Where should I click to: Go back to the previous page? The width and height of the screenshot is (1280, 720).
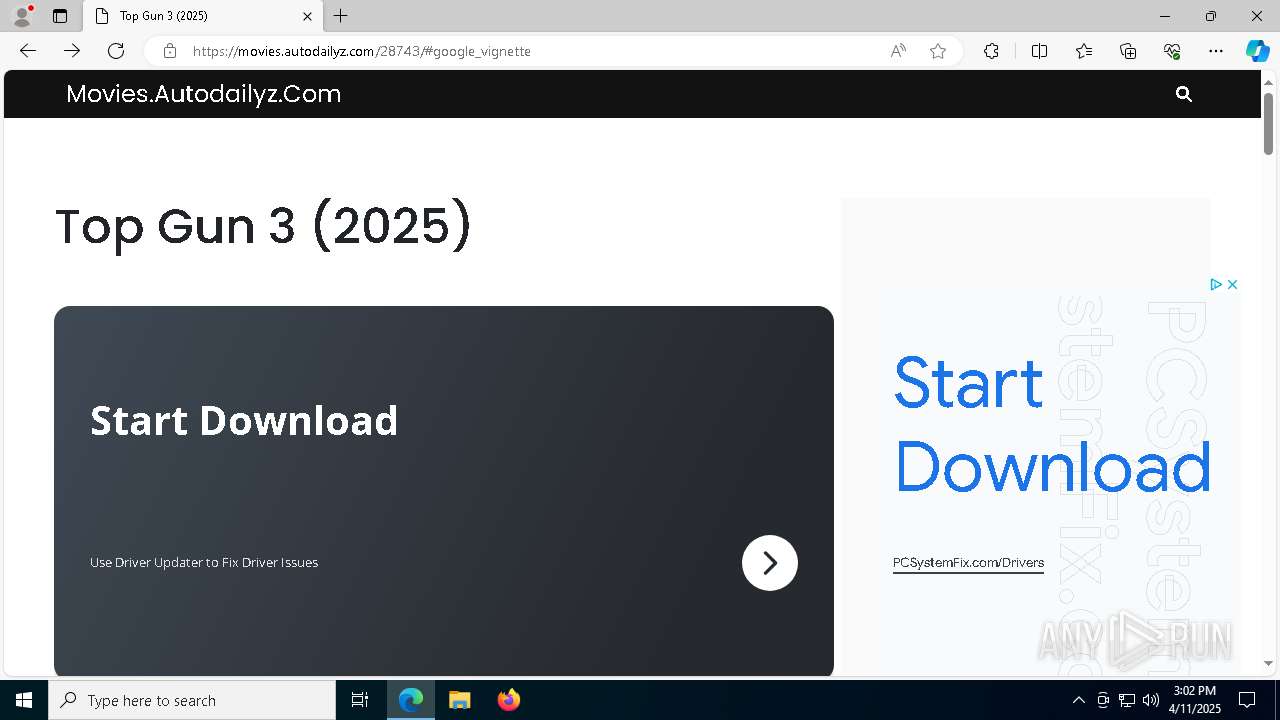pyautogui.click(x=28, y=51)
